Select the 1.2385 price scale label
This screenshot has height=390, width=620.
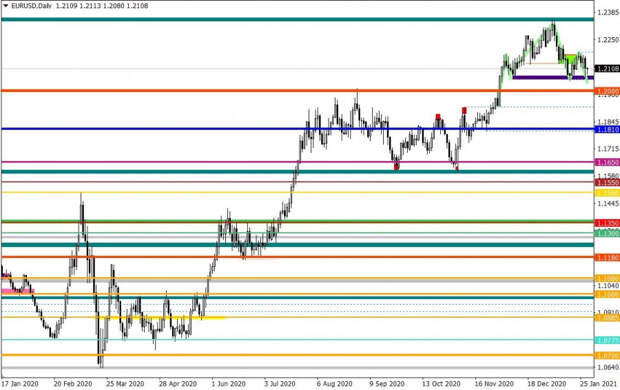click(x=608, y=13)
